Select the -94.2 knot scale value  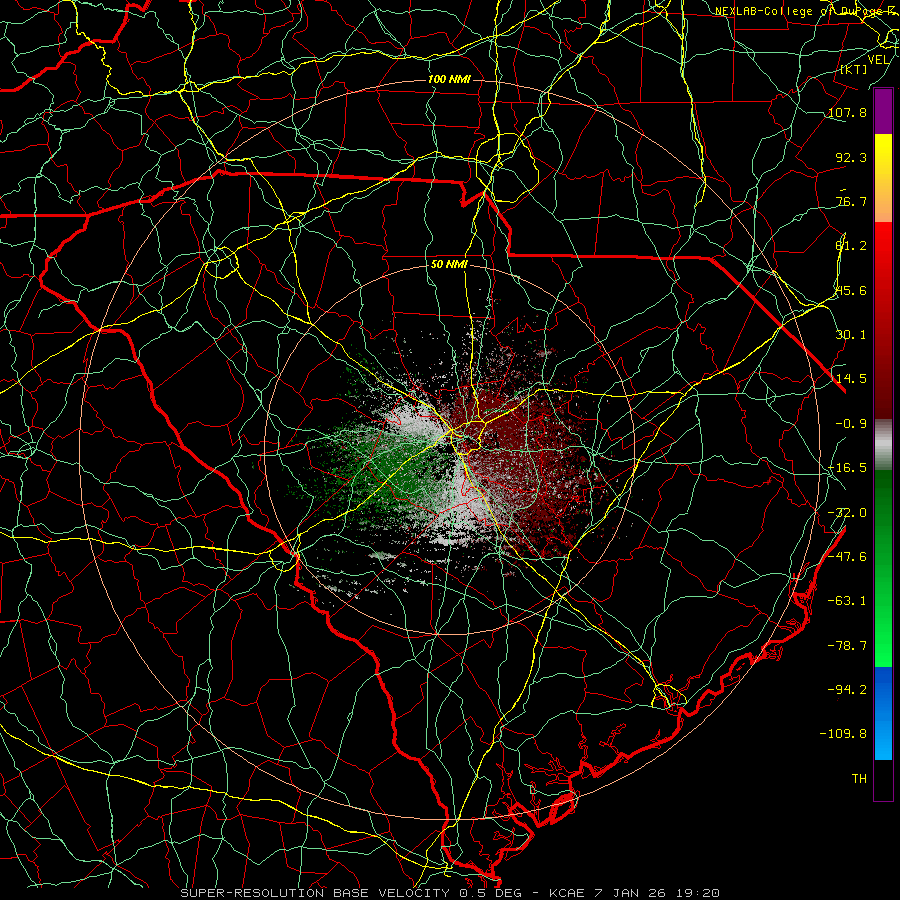(x=847, y=689)
